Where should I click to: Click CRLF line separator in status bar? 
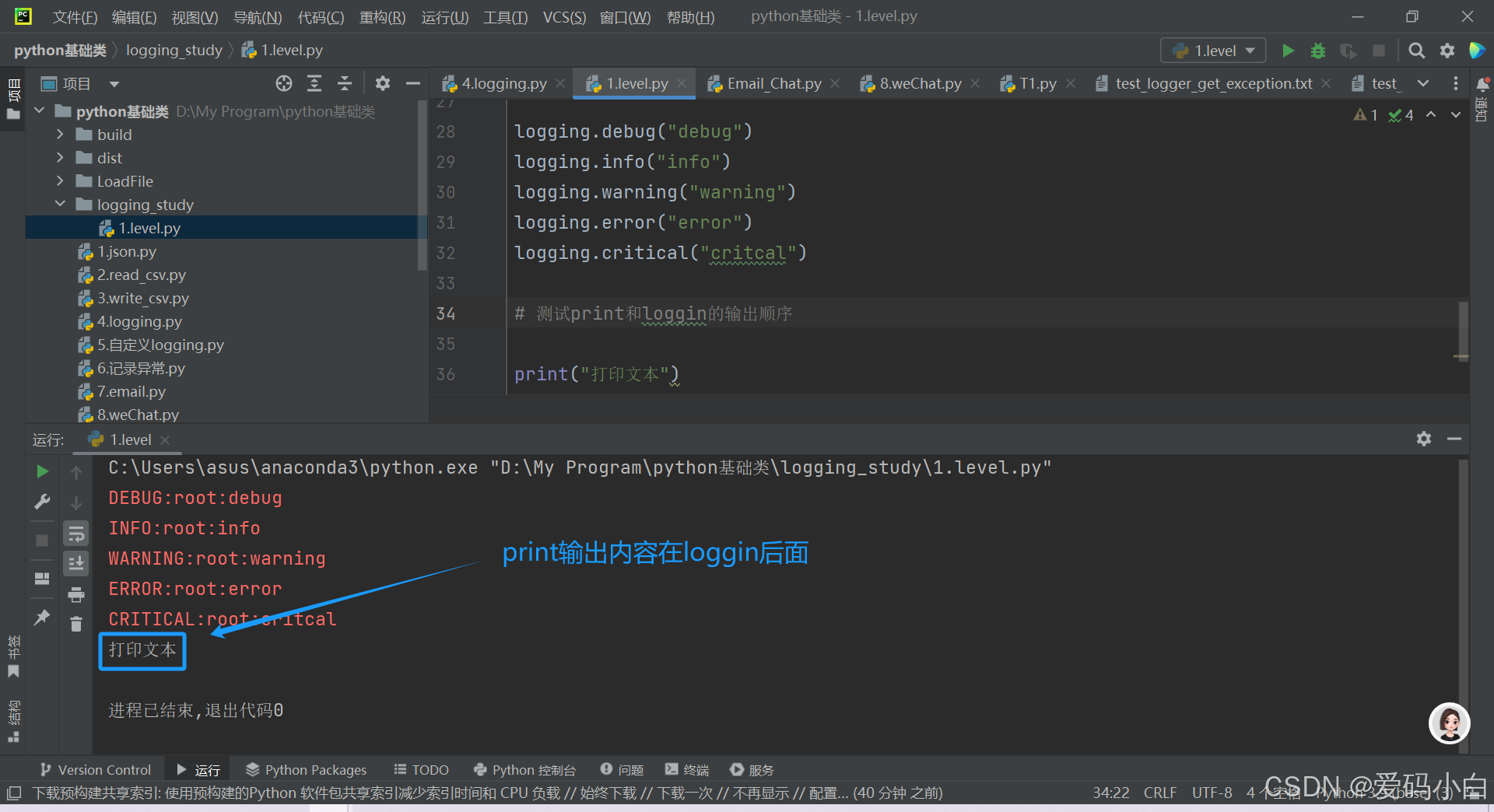pyautogui.click(x=1160, y=793)
